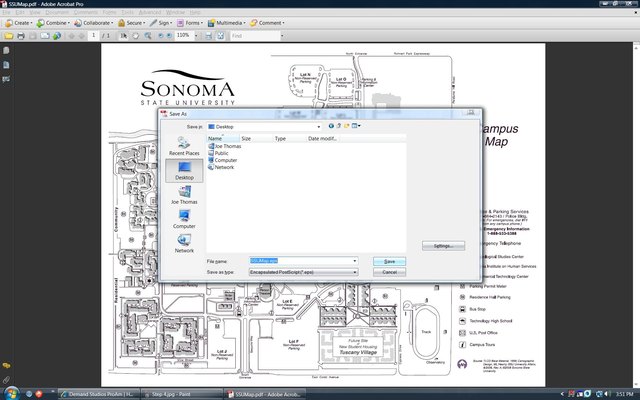Open the Pages panel icon in left sidebar

(6, 51)
